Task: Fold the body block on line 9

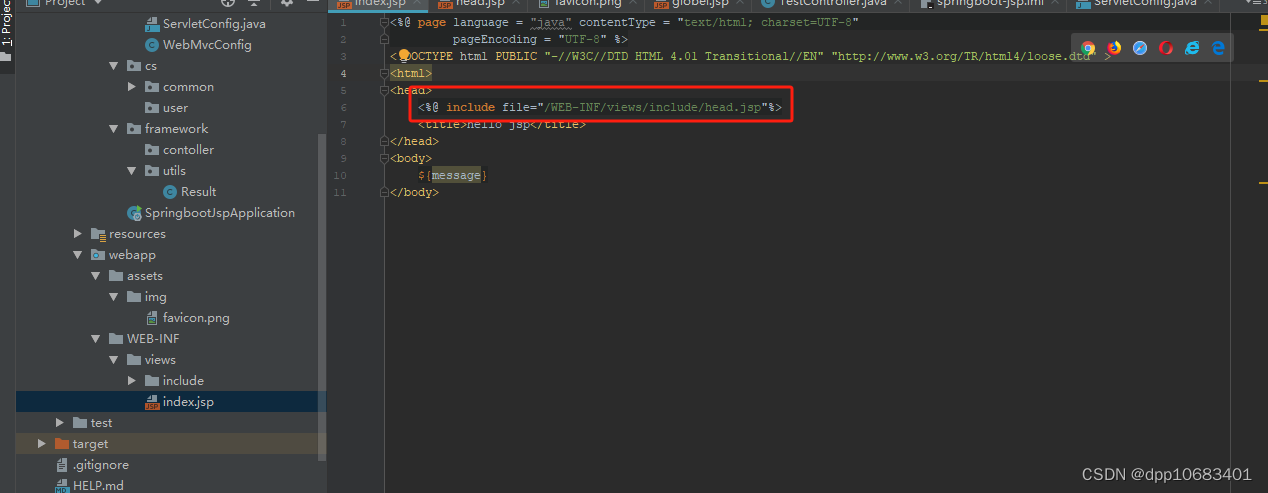Action: (384, 158)
